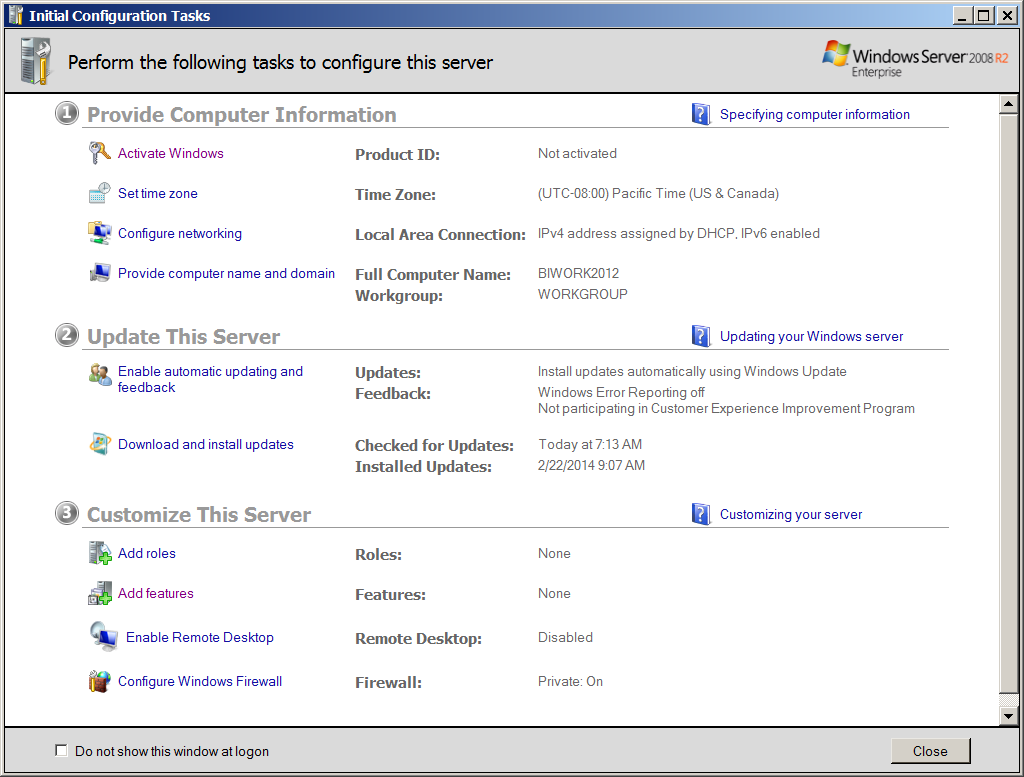Click the Add roles server icon
Image resolution: width=1024 pixels, height=777 pixels.
click(99, 553)
